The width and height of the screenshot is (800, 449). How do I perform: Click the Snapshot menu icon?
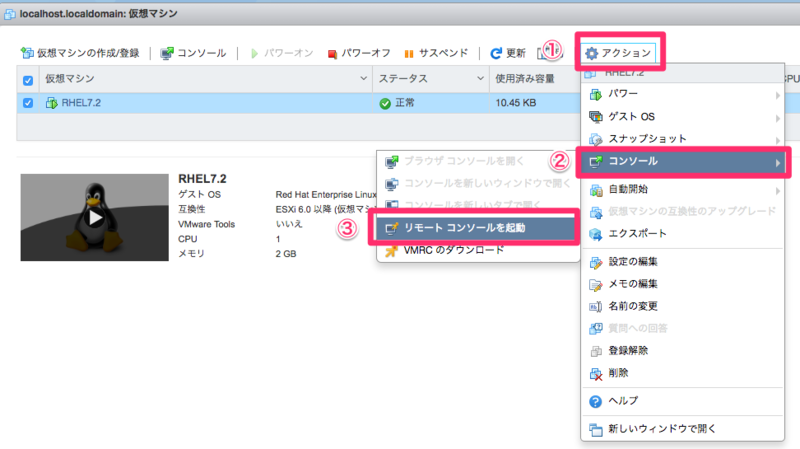[x=595, y=139]
